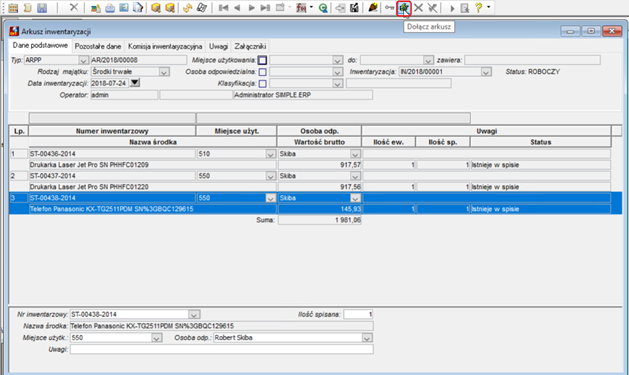629x375 pixels.
Task: Click the Ilość ew. column header
Action: click(x=388, y=142)
